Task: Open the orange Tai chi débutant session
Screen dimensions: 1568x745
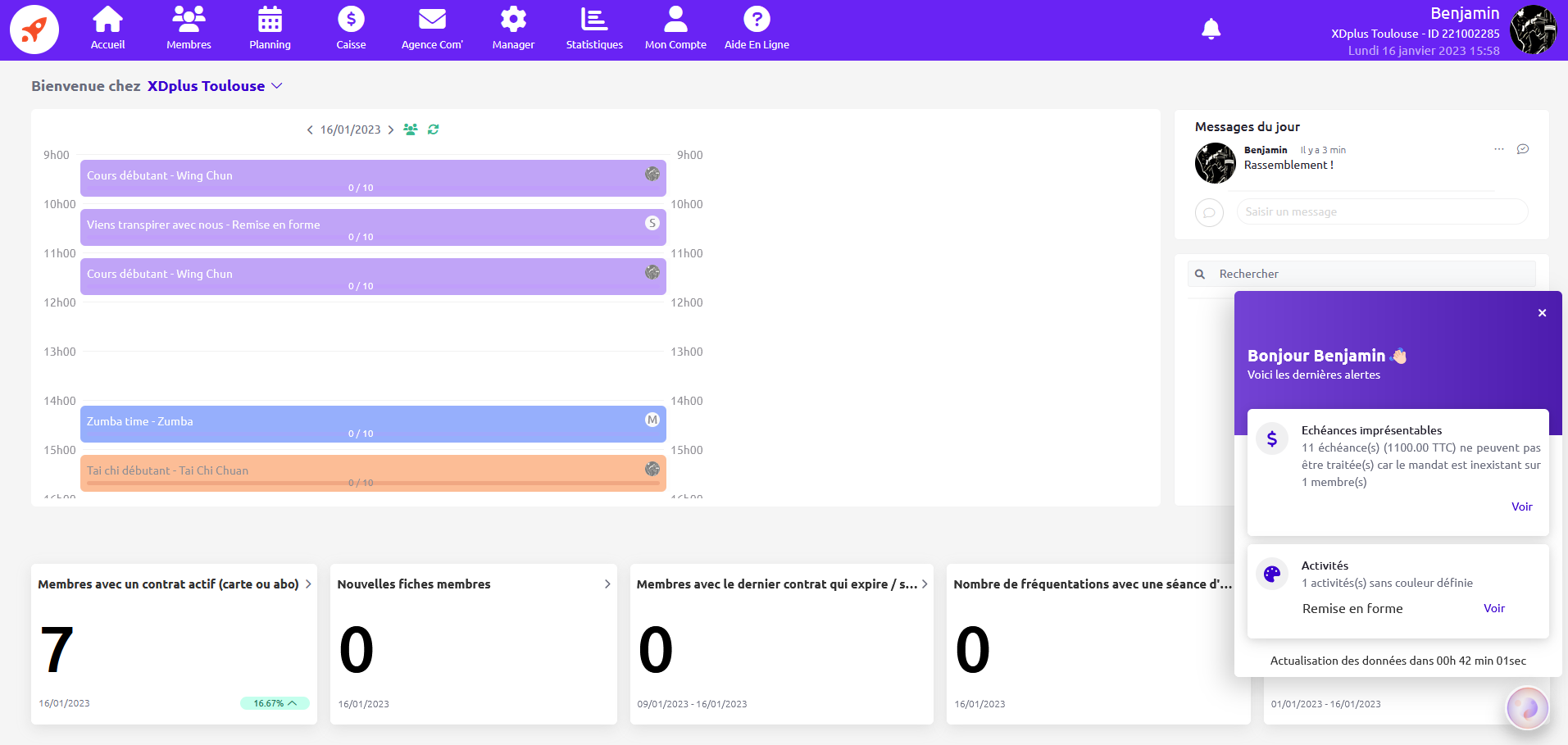Action: (x=373, y=473)
